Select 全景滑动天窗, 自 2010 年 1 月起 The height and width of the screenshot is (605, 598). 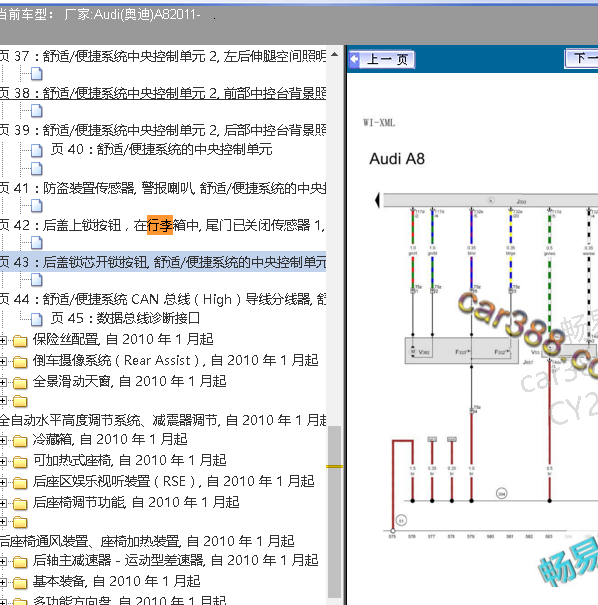(130, 381)
